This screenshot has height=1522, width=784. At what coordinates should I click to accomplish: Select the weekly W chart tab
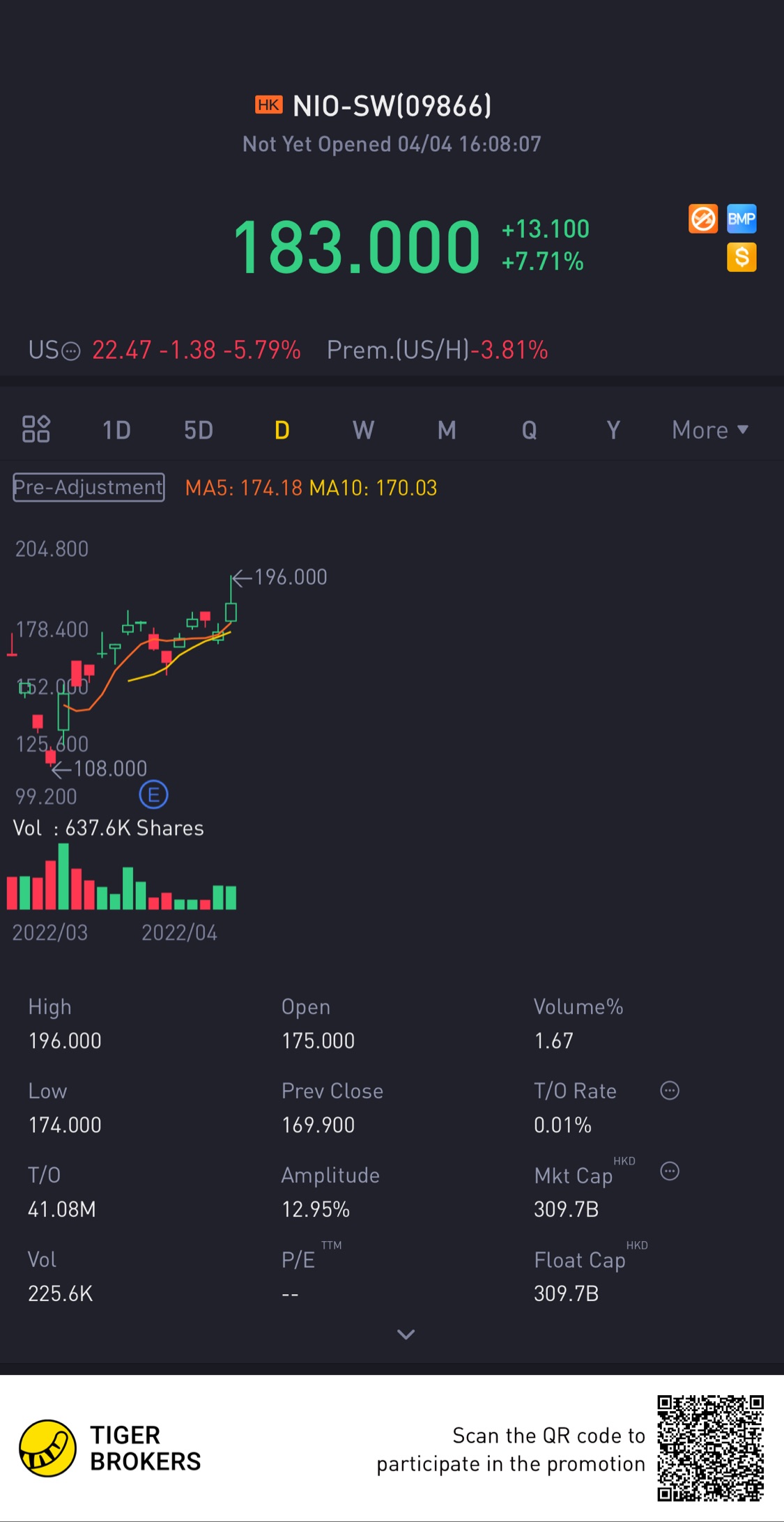[x=363, y=430]
